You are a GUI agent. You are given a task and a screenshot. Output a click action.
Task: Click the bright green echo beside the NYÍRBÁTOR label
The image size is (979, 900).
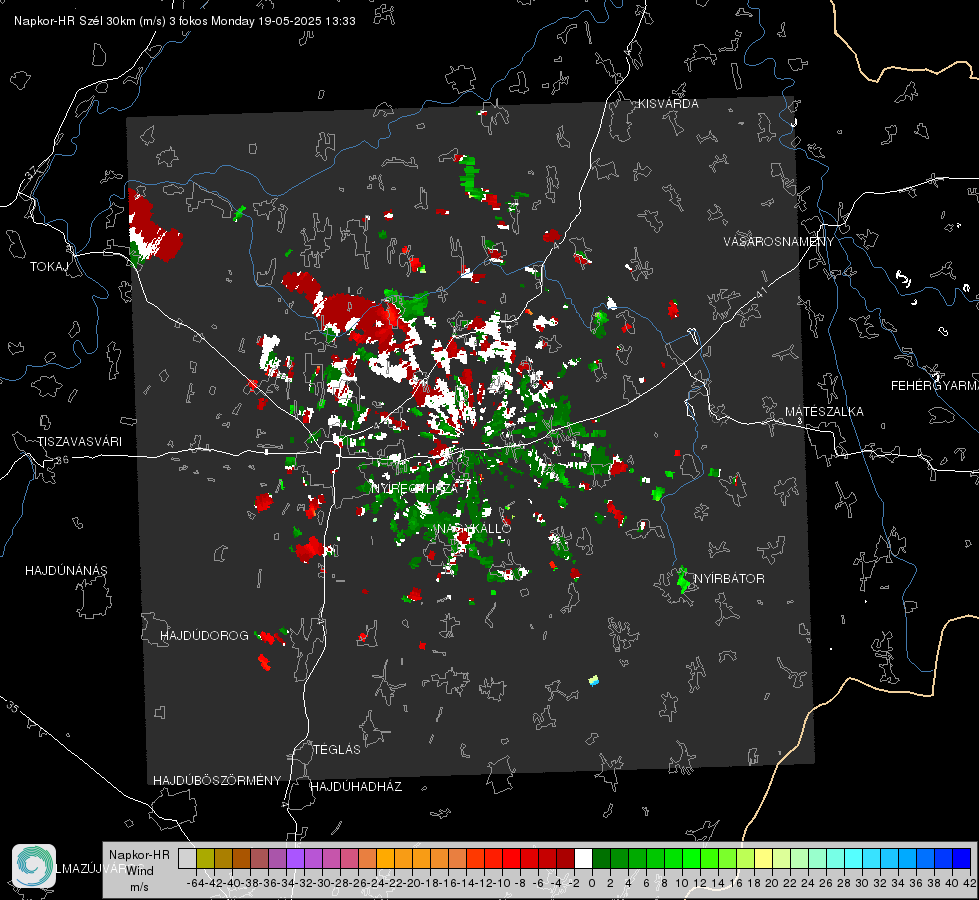tap(684, 580)
